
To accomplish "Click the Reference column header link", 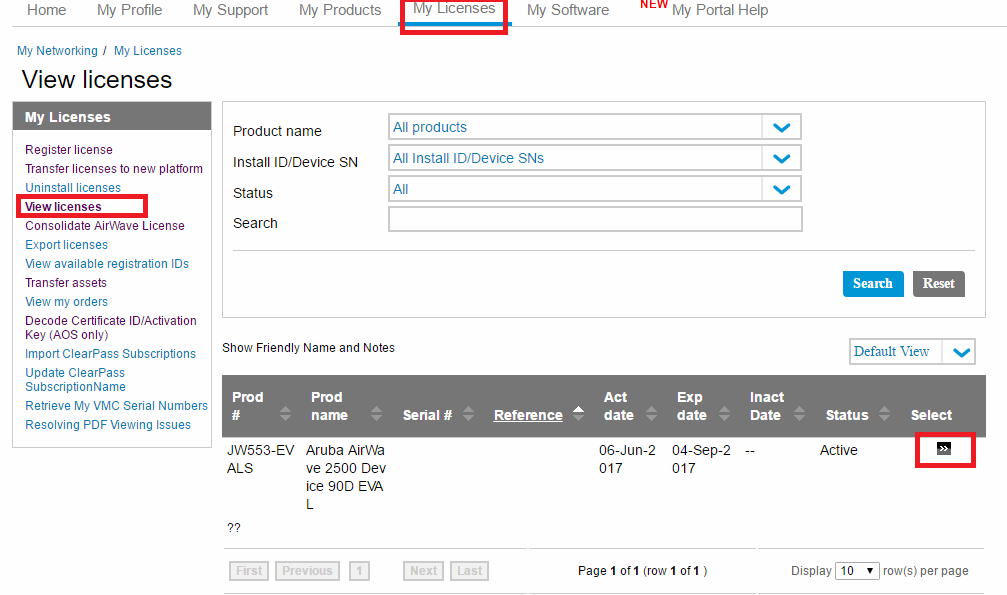I will (528, 415).
